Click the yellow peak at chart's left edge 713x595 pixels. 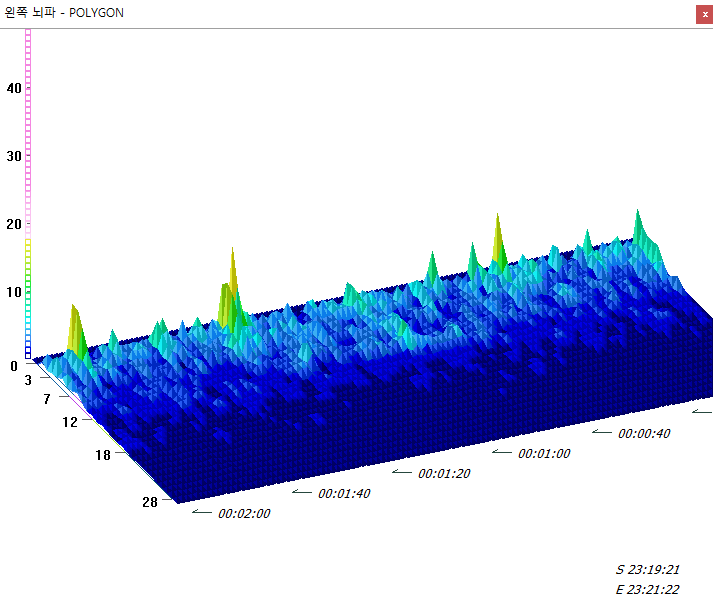point(75,328)
